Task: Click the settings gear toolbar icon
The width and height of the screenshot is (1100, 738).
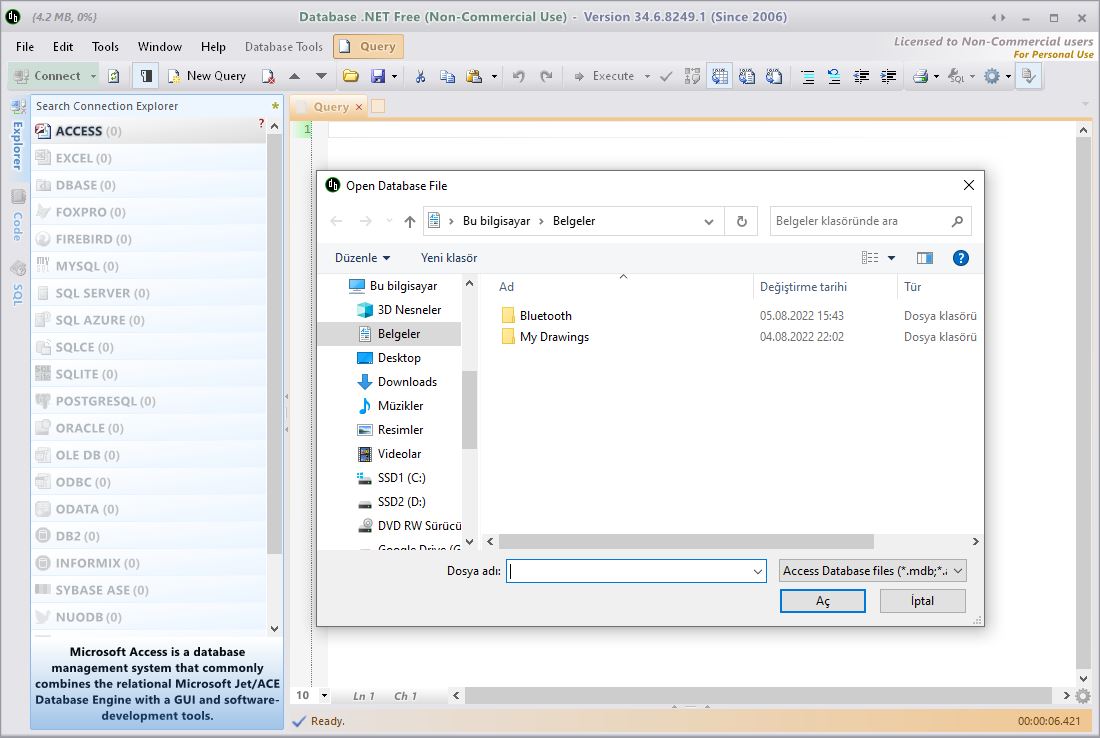Action: (x=991, y=76)
